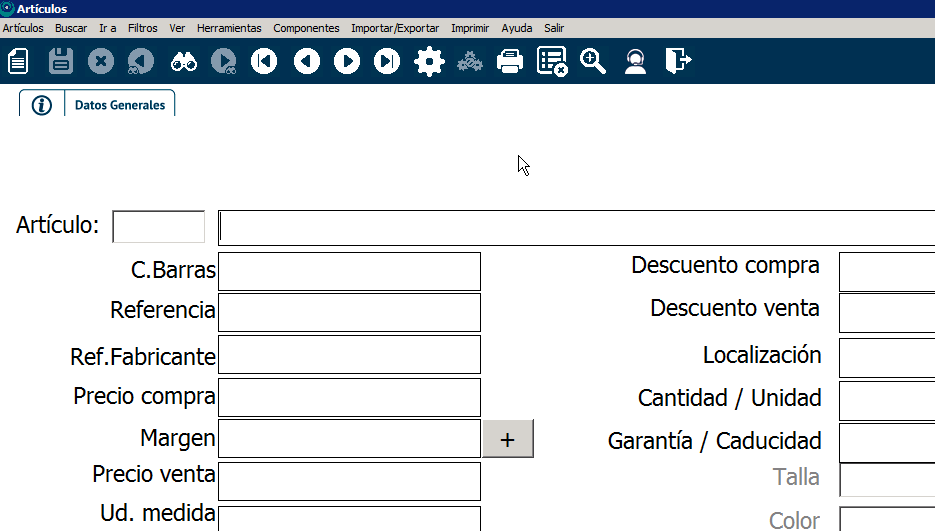Switch to the Datos Generales tab
This screenshot has width=935, height=531.
pos(120,105)
